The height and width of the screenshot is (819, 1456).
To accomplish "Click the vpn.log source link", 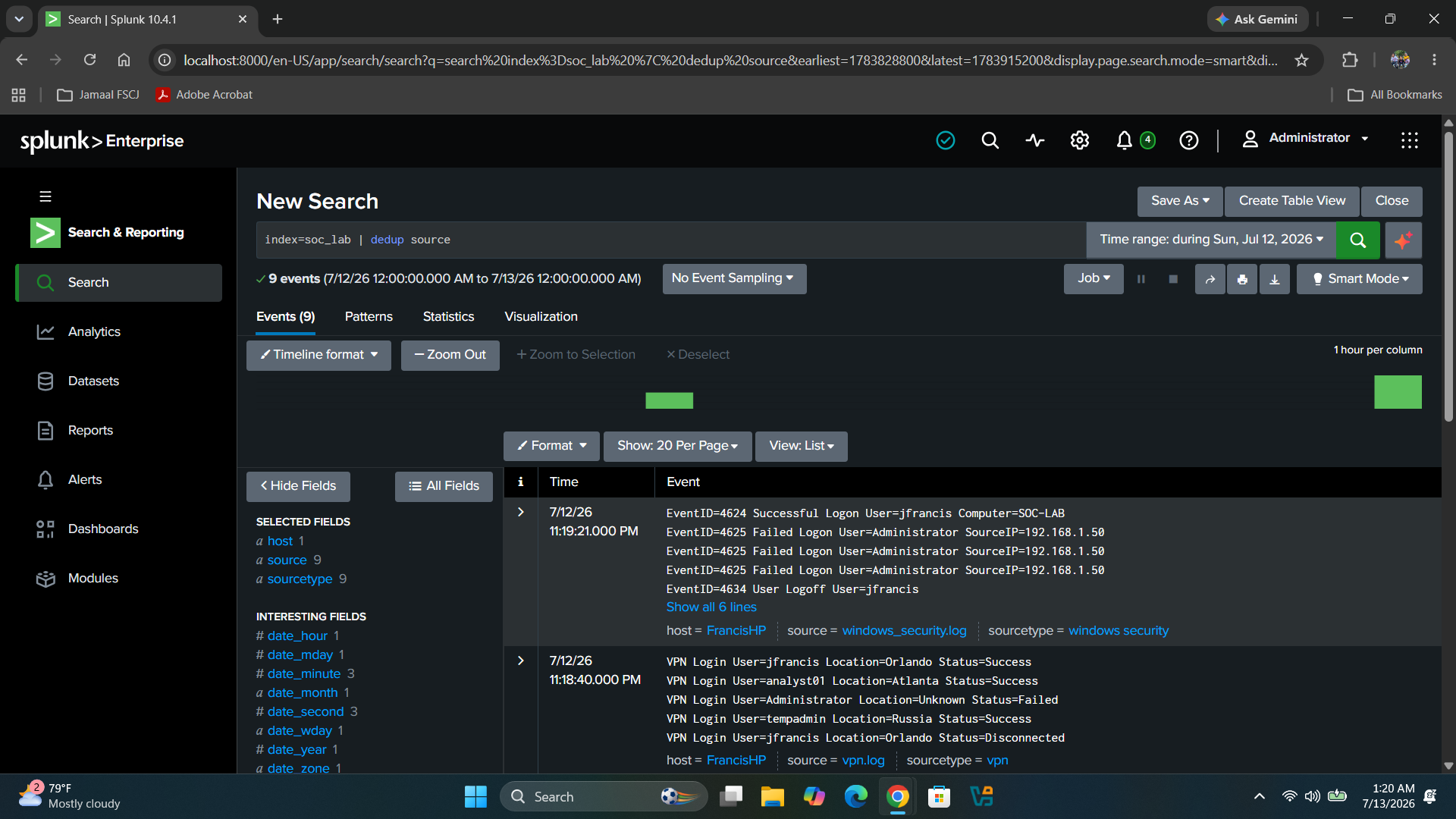I will pyautogui.click(x=863, y=761).
